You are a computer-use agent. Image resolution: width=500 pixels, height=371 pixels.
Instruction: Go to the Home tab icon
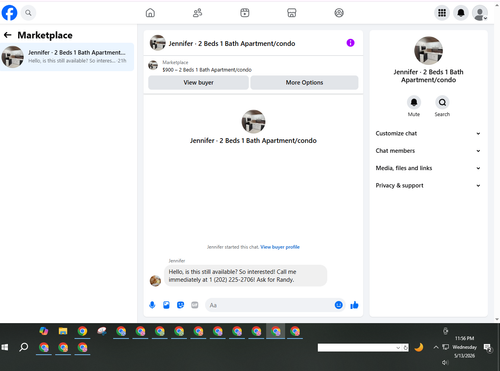click(x=150, y=13)
